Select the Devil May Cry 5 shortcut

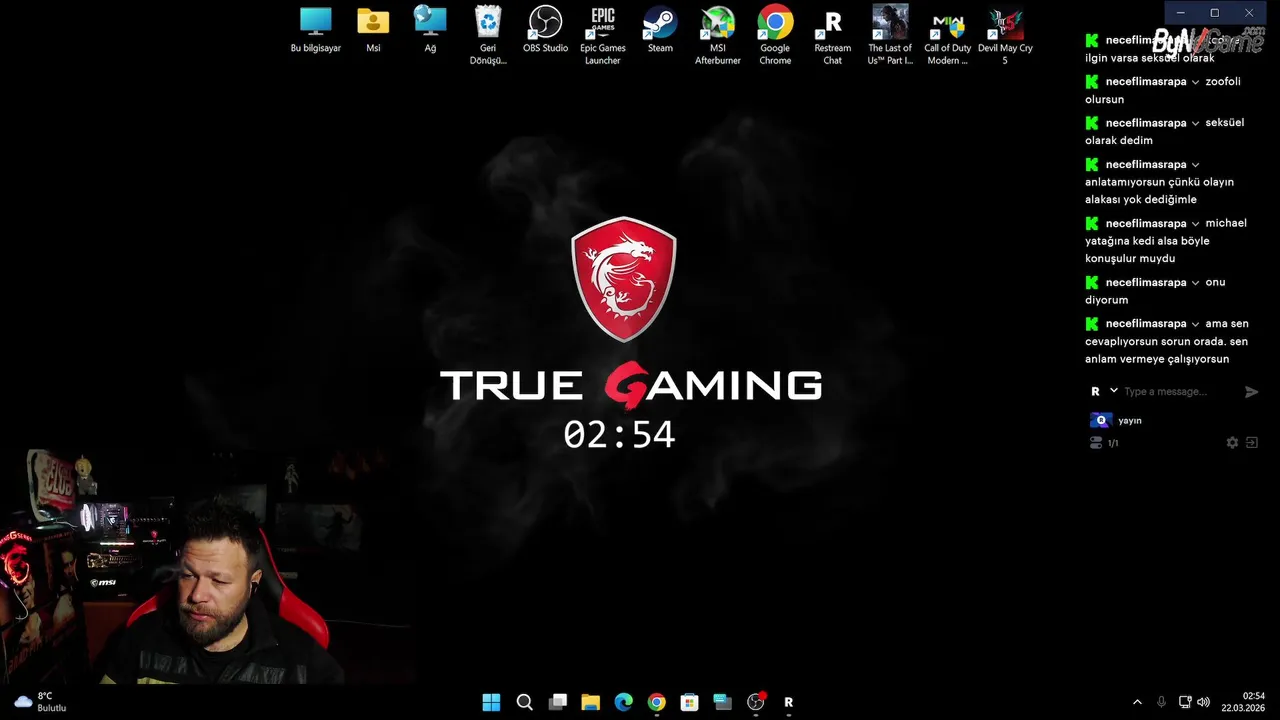(x=1005, y=35)
